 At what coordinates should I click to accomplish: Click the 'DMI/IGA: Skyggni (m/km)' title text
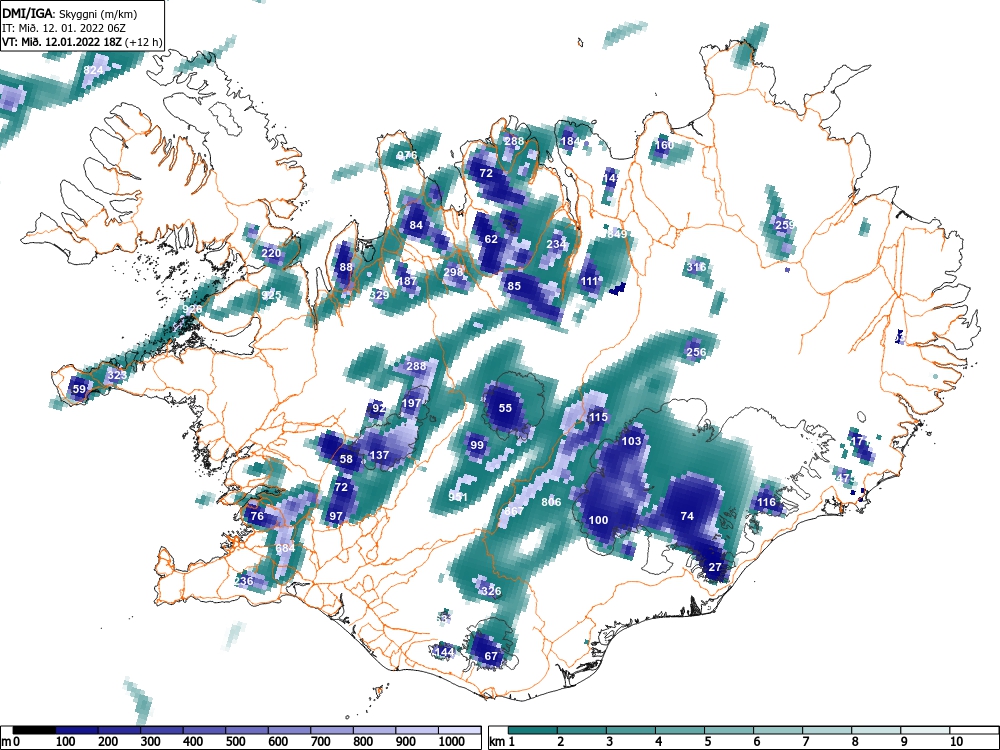tap(70, 13)
